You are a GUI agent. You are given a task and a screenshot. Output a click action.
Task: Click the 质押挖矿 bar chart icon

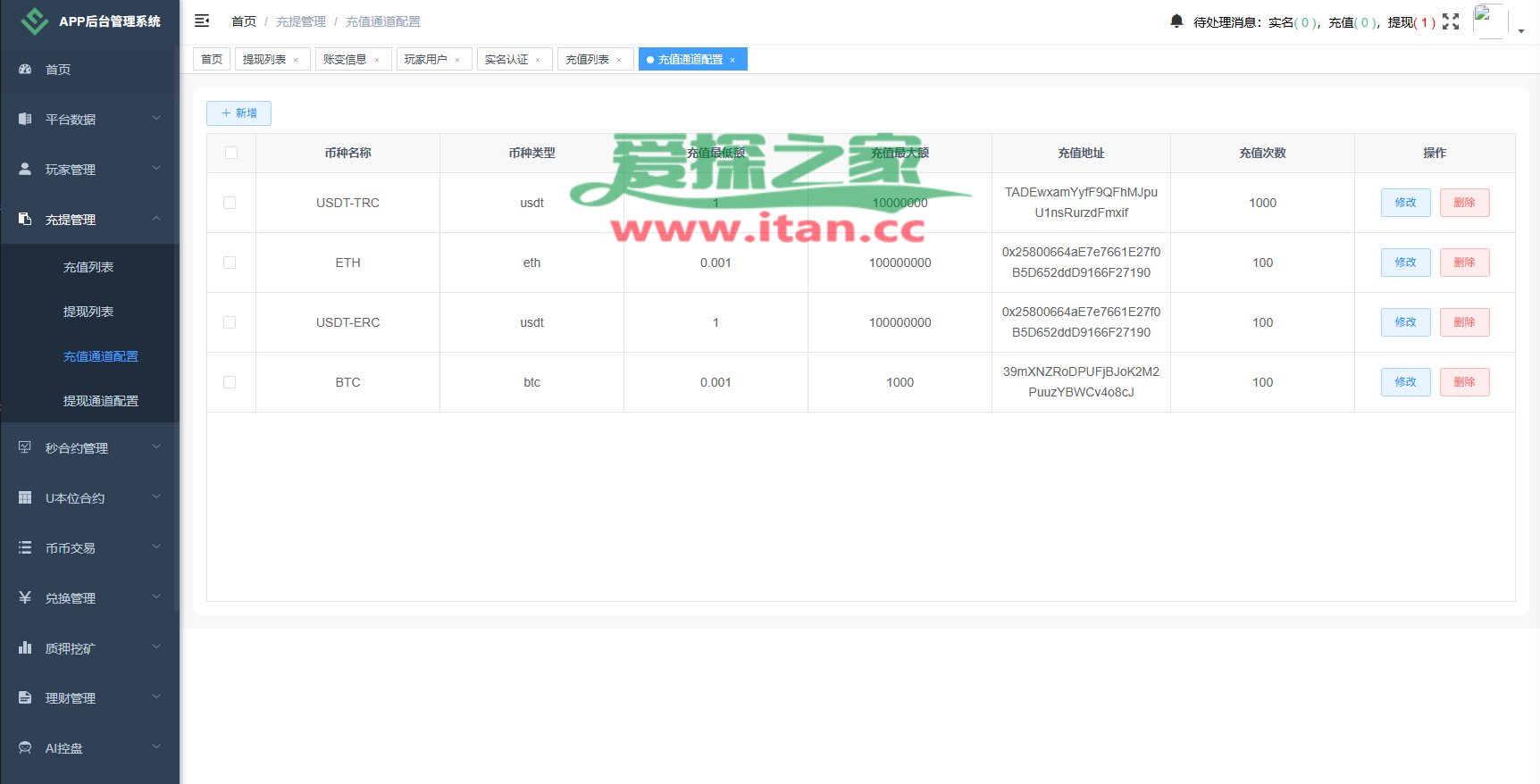tap(25, 647)
